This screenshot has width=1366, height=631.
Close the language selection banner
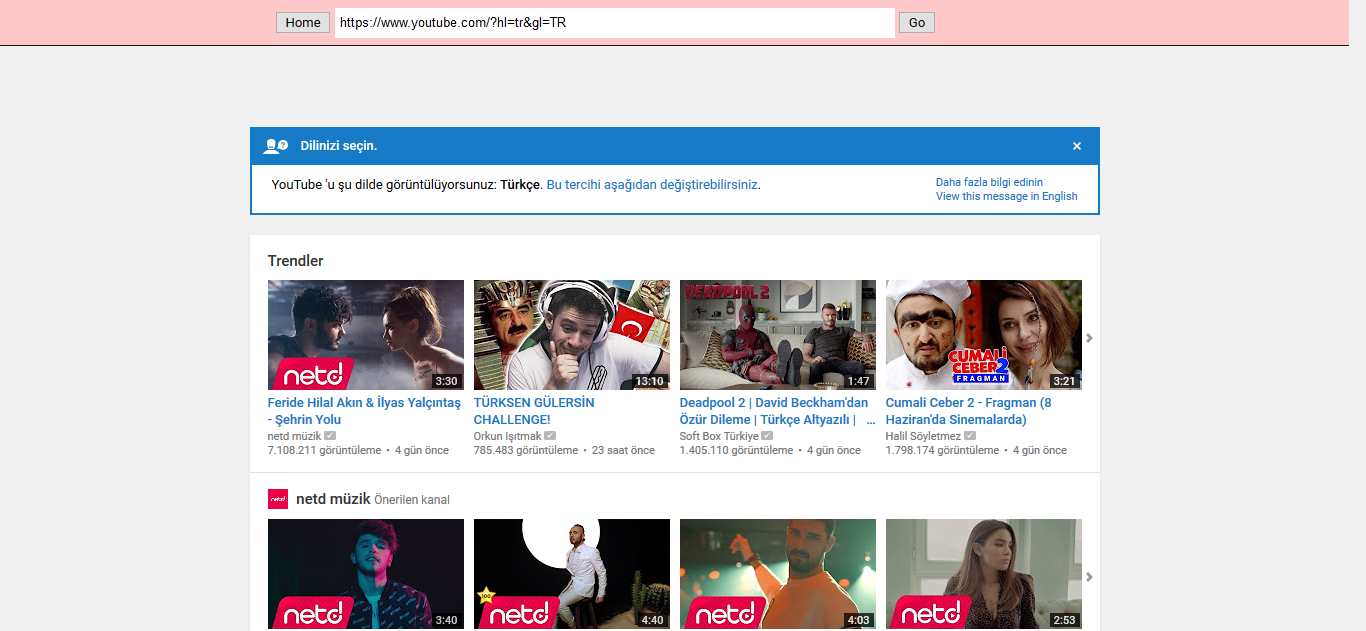point(1077,146)
